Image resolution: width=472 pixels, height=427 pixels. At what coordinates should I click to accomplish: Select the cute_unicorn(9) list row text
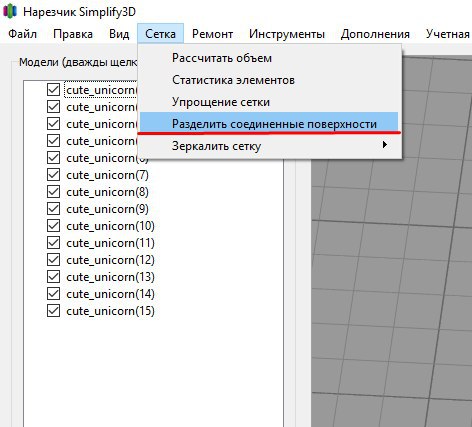[x=107, y=209]
